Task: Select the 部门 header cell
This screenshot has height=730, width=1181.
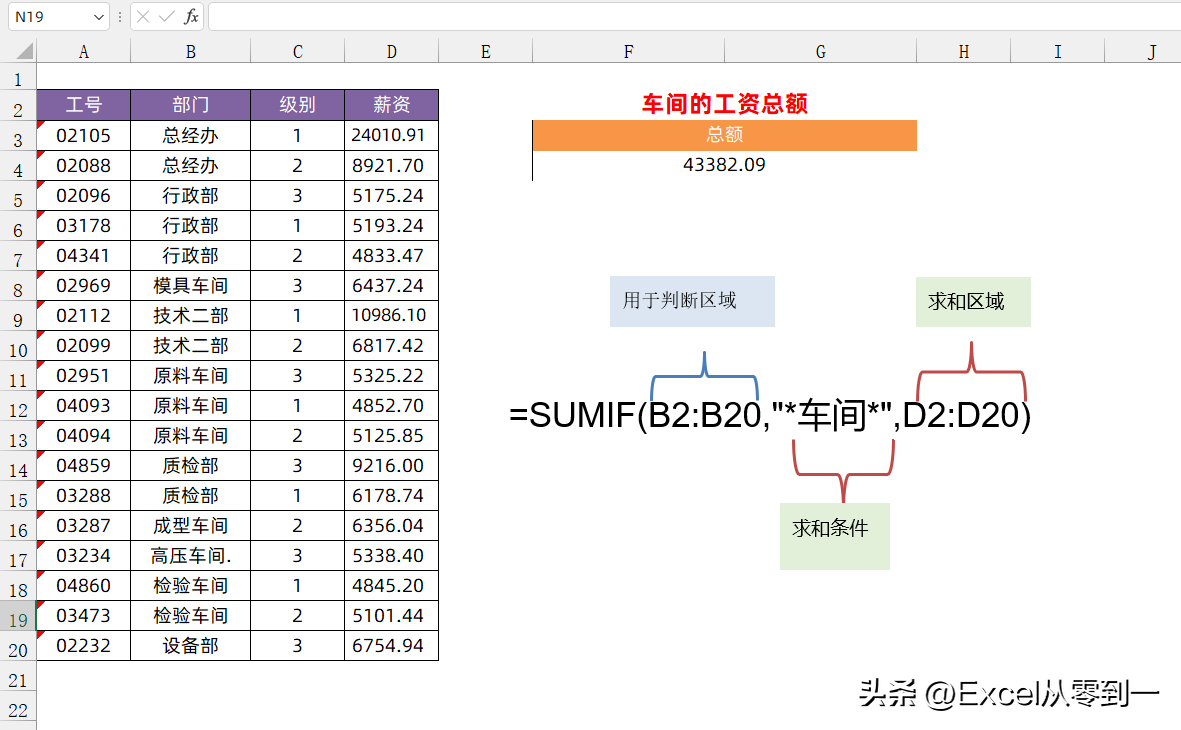Action: click(190, 105)
